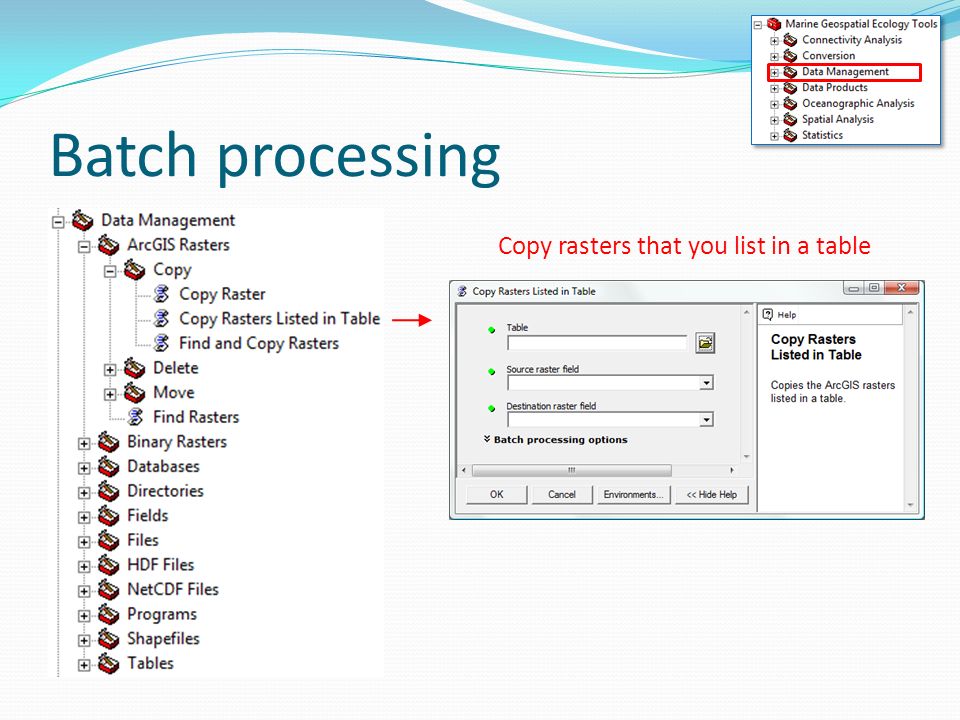960x720 pixels.
Task: Open the browse folder icon beside Table field
Action: pos(705,343)
